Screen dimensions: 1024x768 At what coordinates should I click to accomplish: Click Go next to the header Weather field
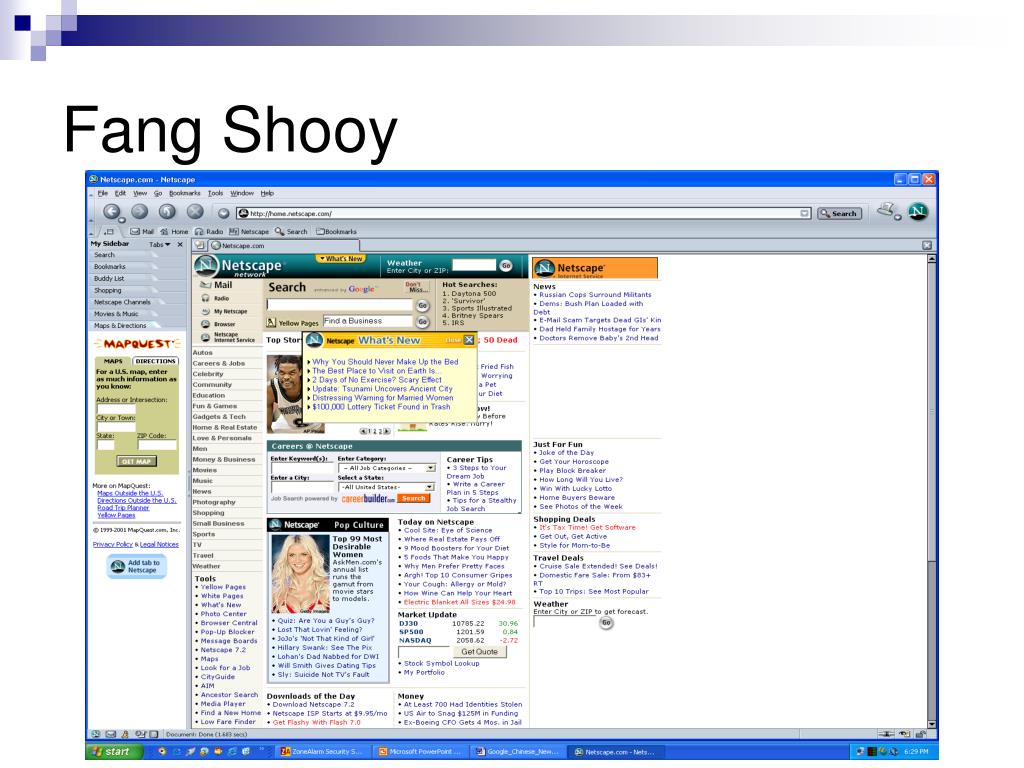506,266
